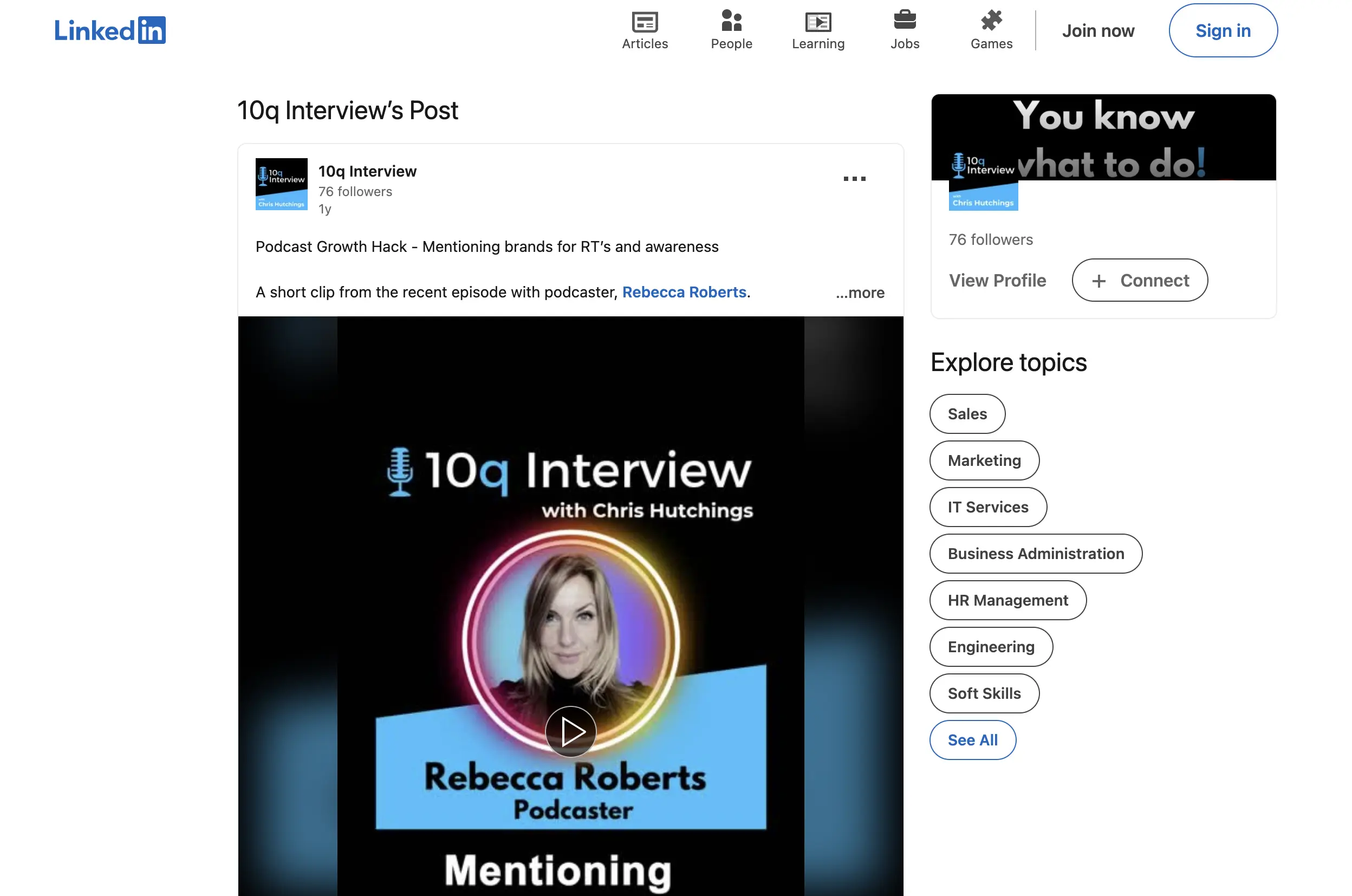Click the Sign in button
This screenshot has height=896, width=1352.
click(x=1223, y=30)
